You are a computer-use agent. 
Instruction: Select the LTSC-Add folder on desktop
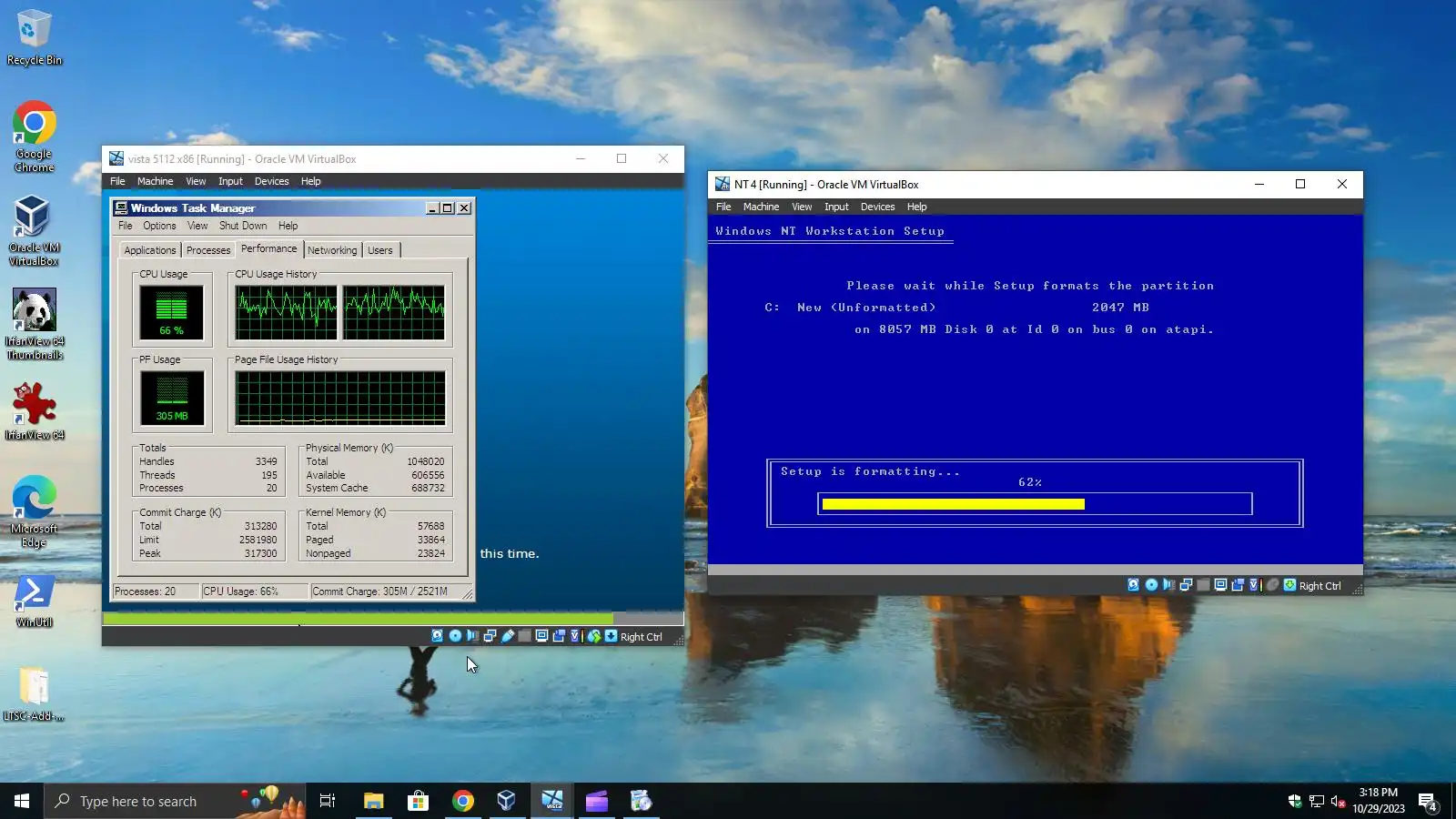(x=34, y=693)
